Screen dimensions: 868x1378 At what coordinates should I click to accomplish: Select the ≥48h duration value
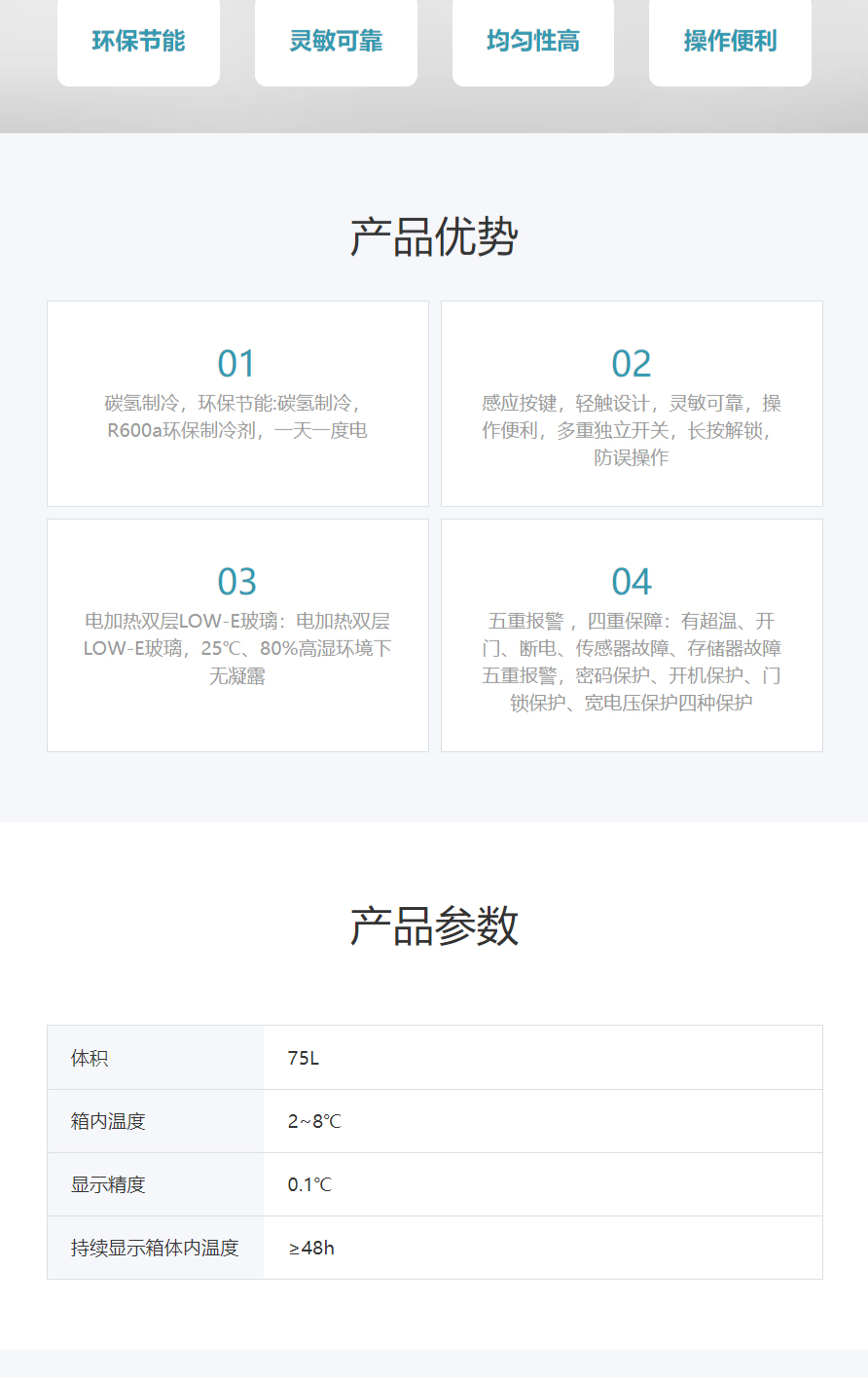coord(311,1248)
